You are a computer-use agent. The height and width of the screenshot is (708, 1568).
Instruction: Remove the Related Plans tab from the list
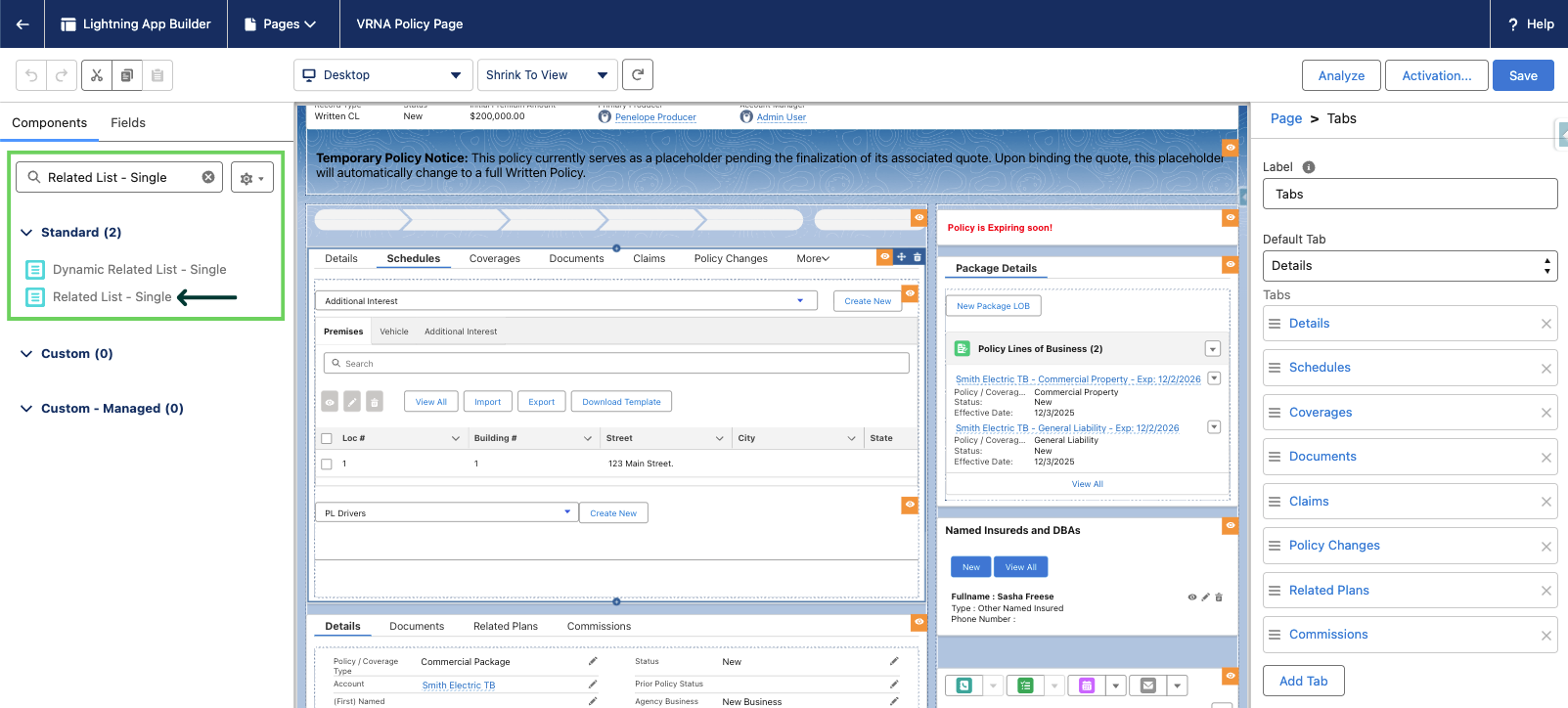click(x=1546, y=591)
